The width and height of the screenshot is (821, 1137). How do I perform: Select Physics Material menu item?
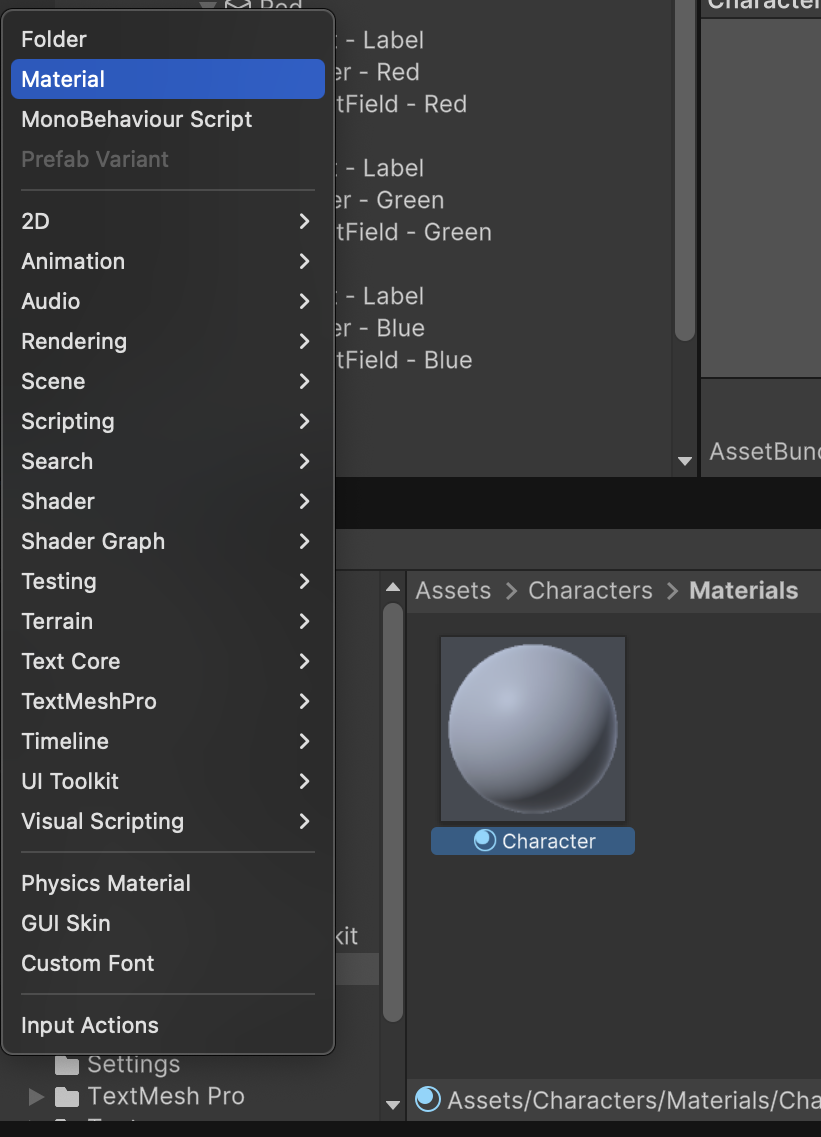click(x=106, y=883)
